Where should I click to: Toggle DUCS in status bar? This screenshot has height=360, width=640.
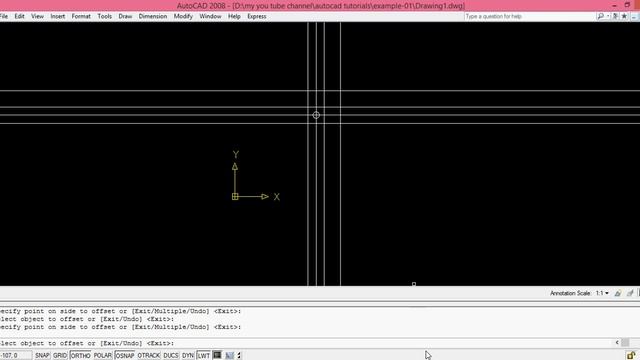click(171, 356)
